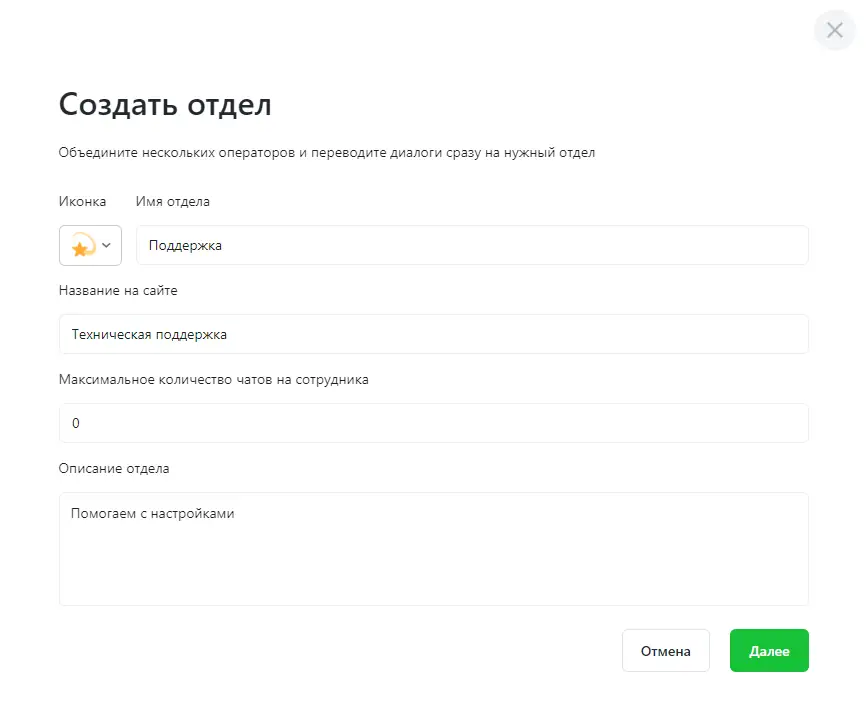
Task: Click the green Далее button
Action: point(768,651)
